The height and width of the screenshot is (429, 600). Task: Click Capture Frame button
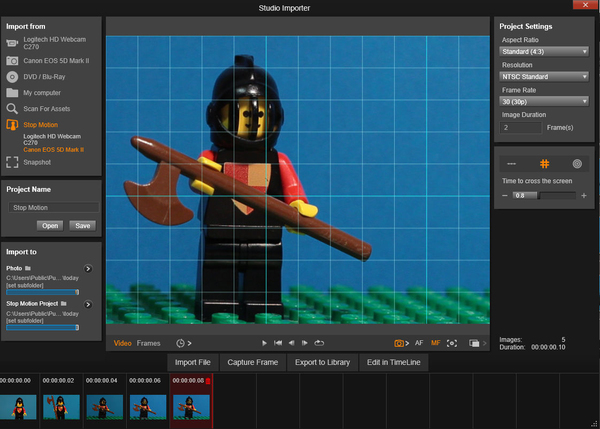pos(253,362)
